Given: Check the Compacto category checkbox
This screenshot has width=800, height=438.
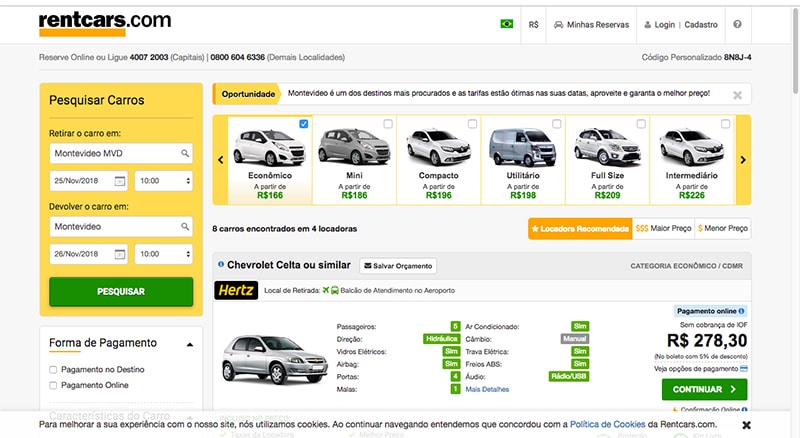Looking at the screenshot, I should (472, 124).
